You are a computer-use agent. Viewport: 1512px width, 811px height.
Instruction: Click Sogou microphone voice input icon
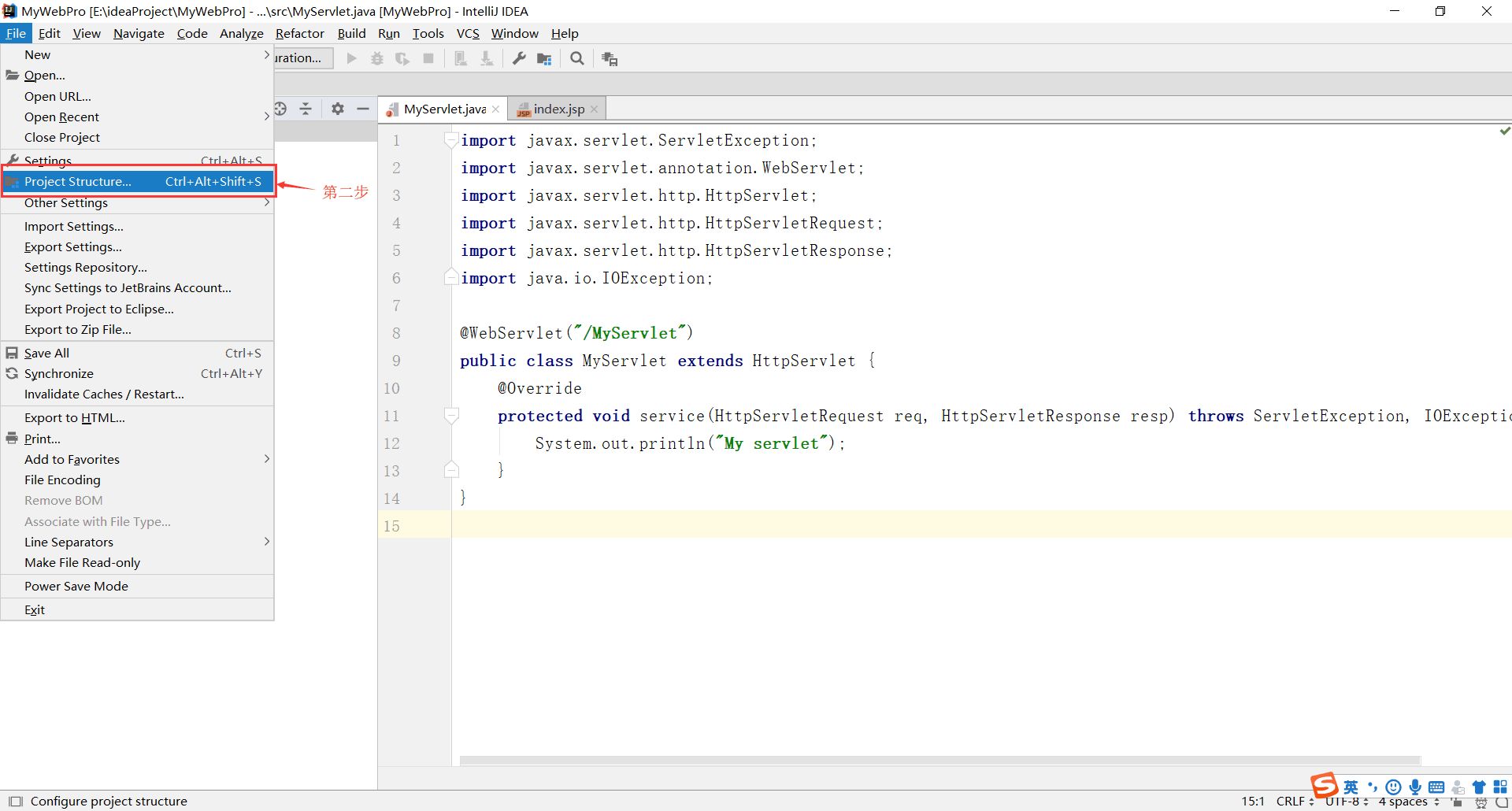pos(1415,787)
